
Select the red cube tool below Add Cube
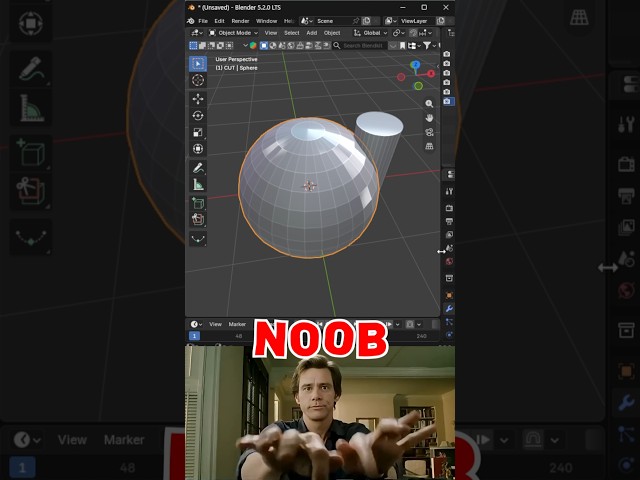pyautogui.click(x=198, y=220)
